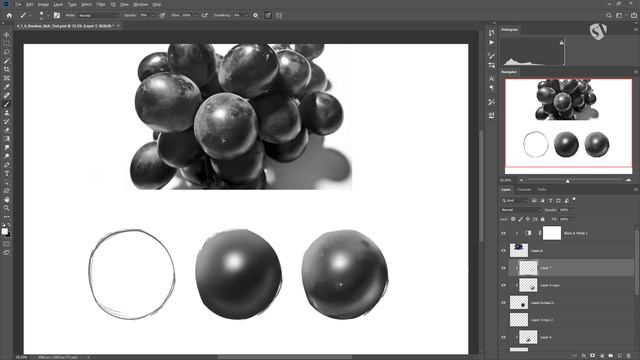
Task: Add a layer mask
Action: pos(593,356)
